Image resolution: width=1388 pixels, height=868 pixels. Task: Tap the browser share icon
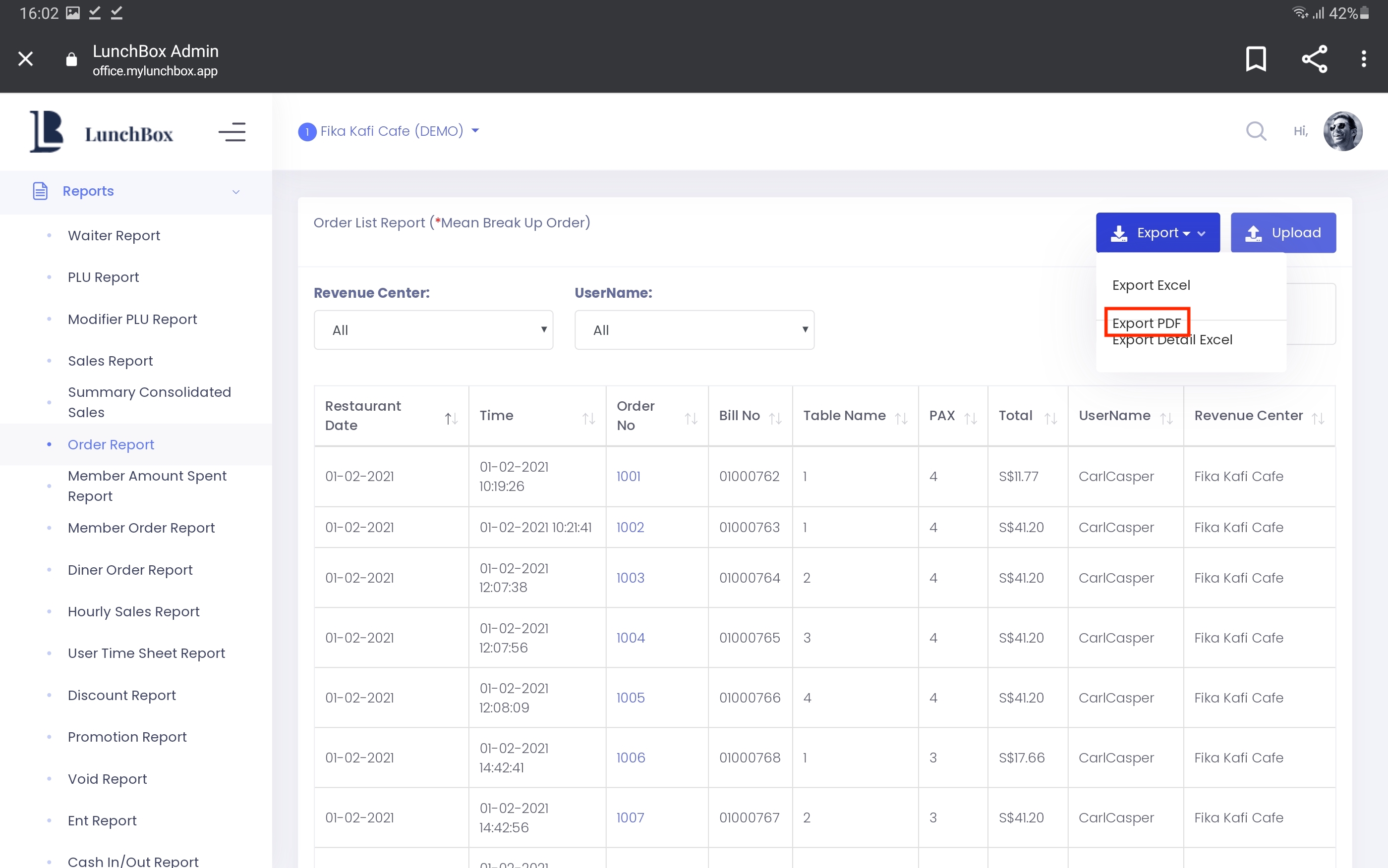(x=1314, y=58)
